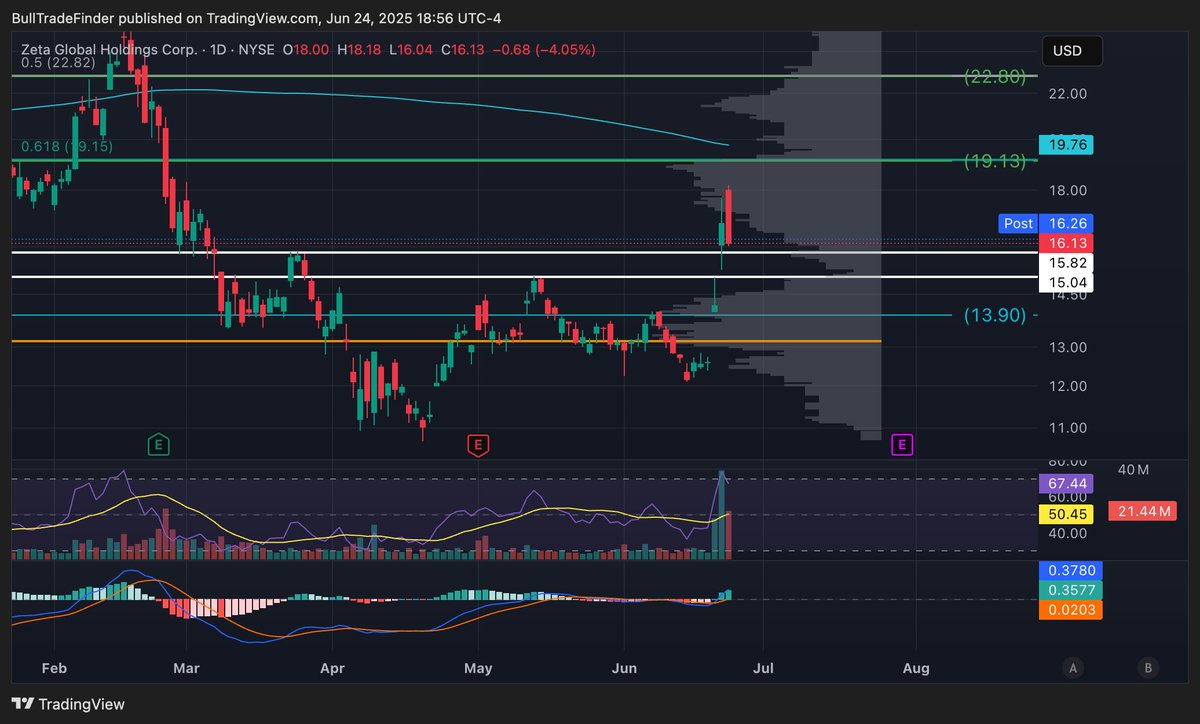The image size is (1200, 724).
Task: Click the −0.68 (−4.05%) change value
Action: click(x=545, y=49)
